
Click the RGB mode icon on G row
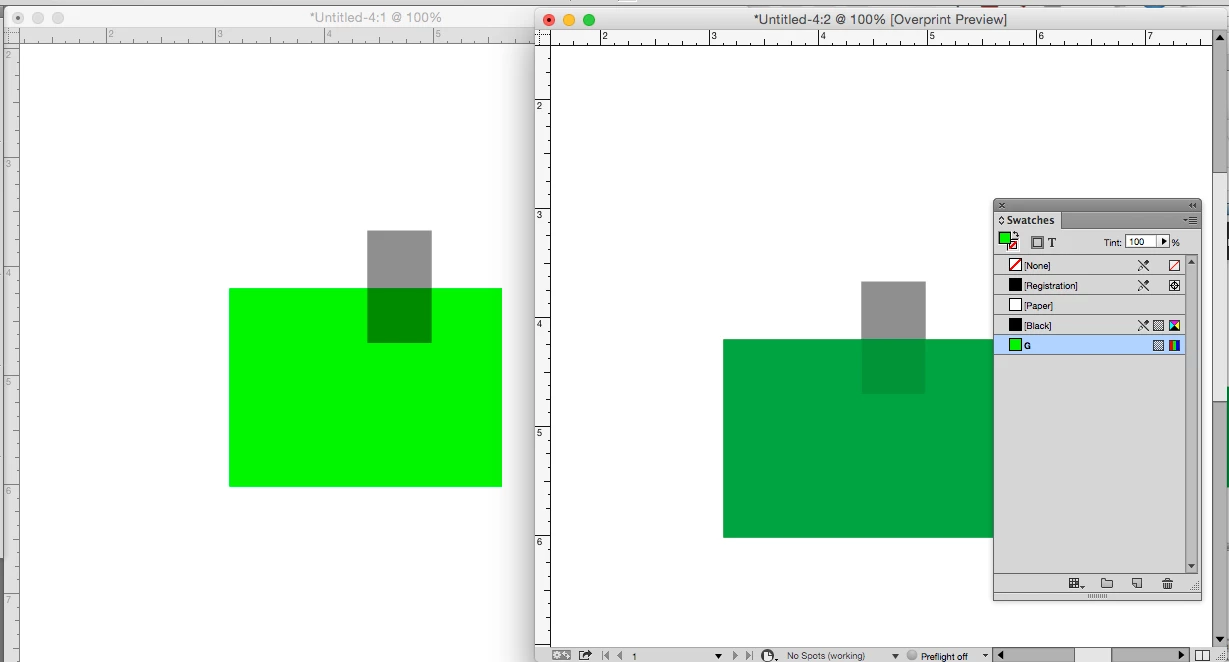click(1174, 345)
